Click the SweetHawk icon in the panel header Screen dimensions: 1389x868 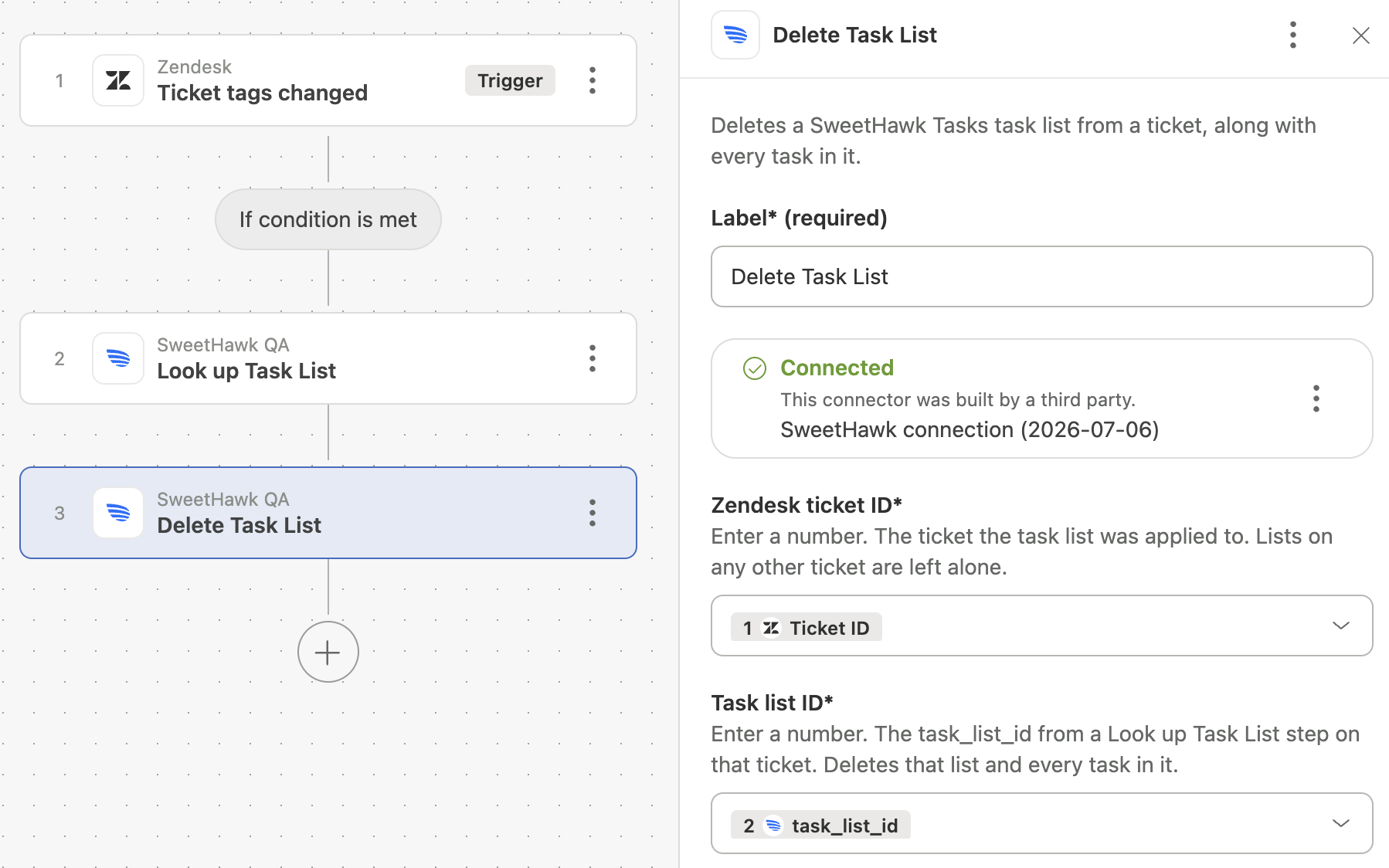click(735, 35)
